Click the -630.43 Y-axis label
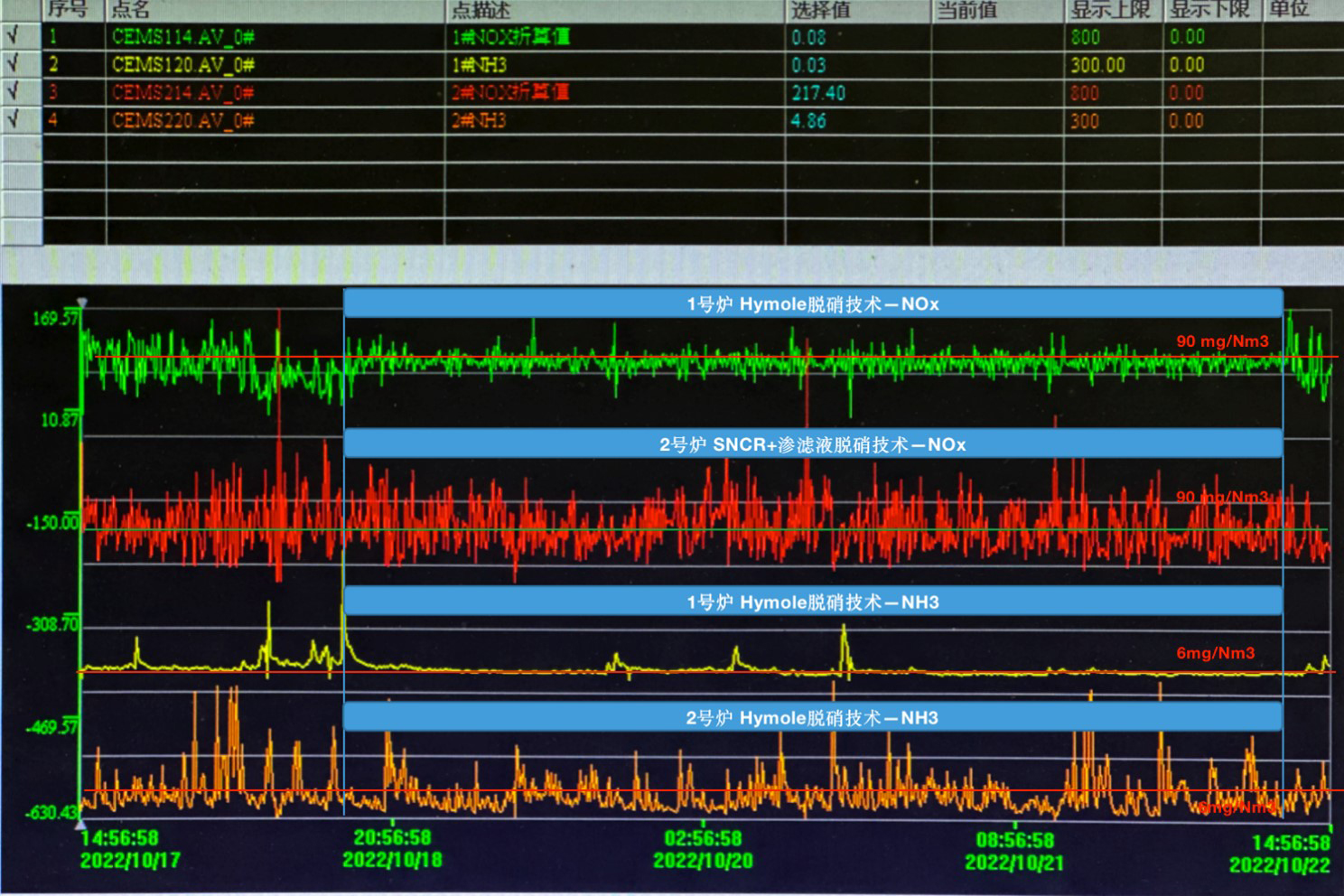The image size is (1344, 896). [x=52, y=813]
